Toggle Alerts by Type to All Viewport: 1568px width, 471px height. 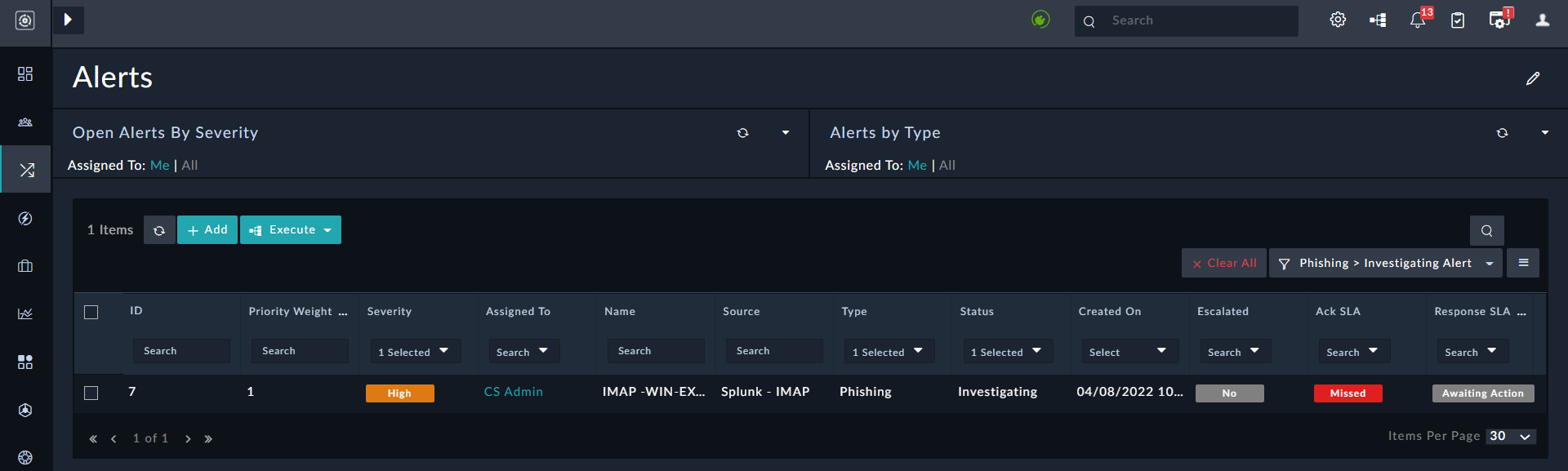[947, 166]
